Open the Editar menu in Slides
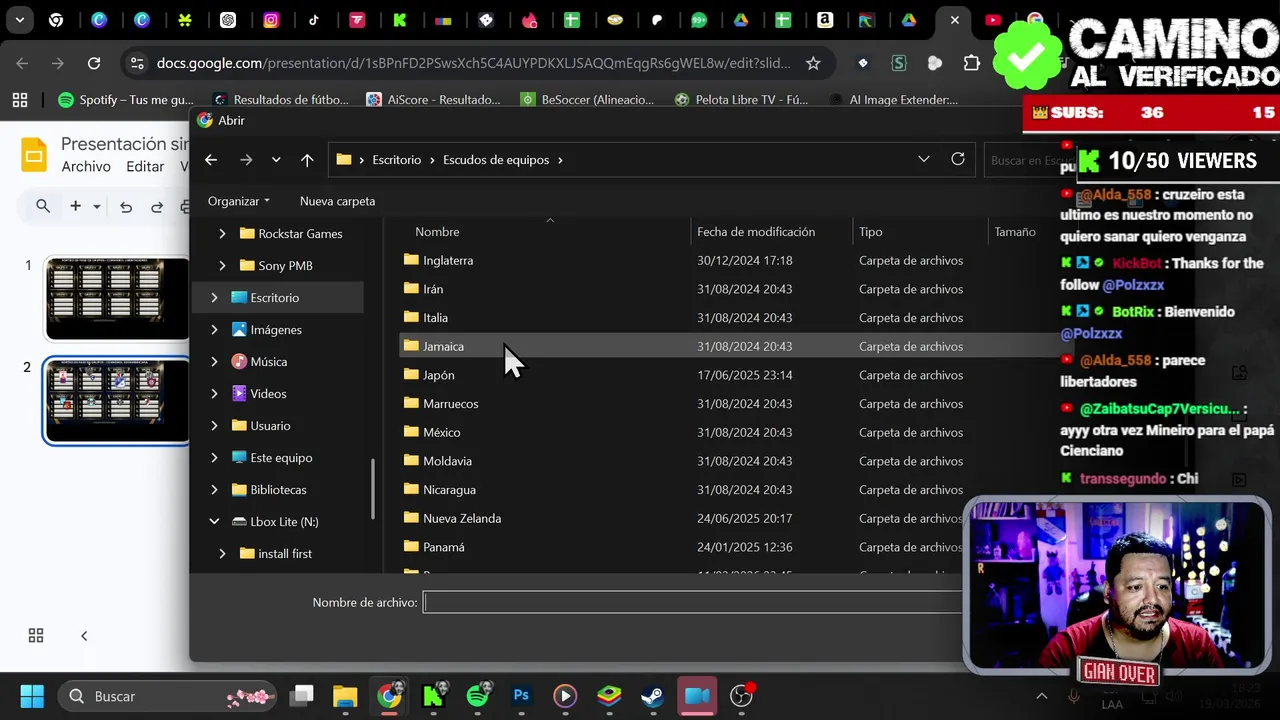 click(x=145, y=167)
